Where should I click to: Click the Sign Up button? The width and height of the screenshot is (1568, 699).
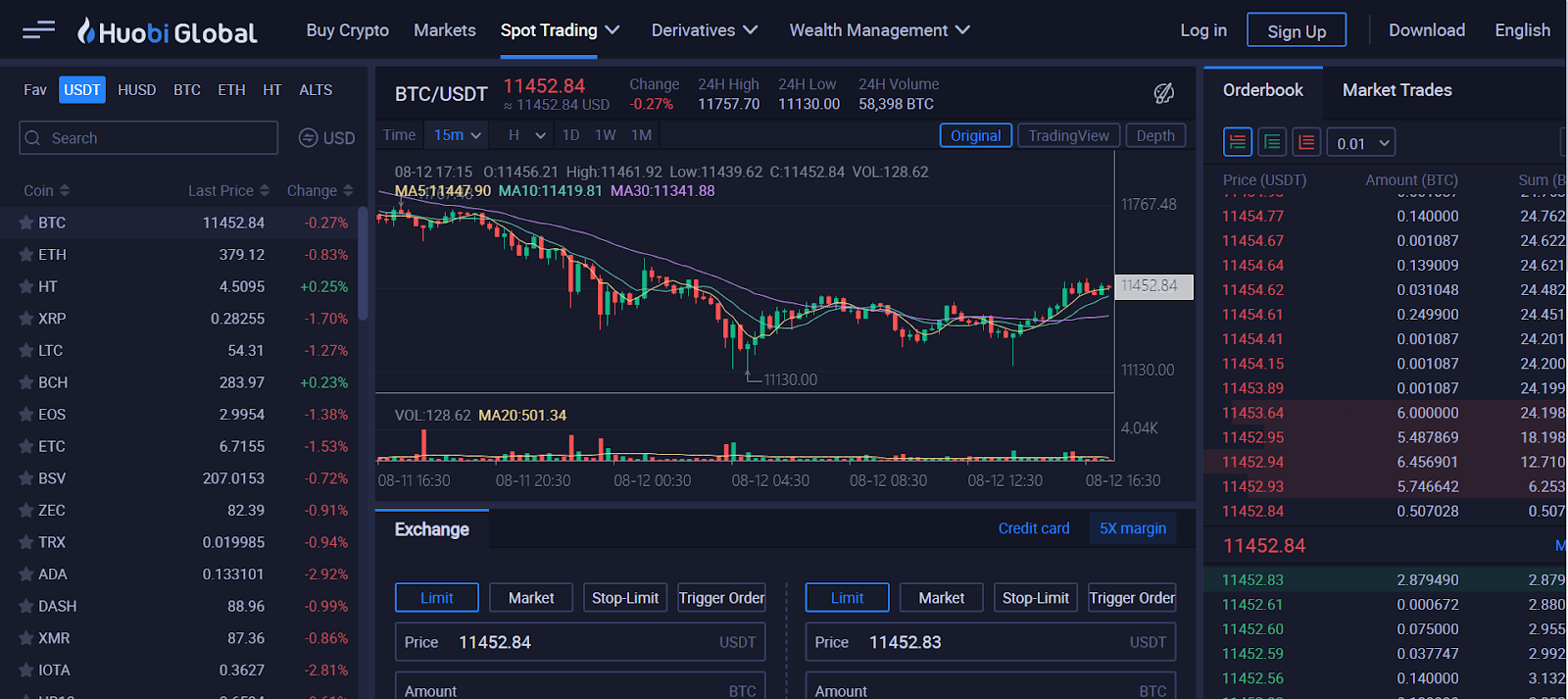(1297, 30)
